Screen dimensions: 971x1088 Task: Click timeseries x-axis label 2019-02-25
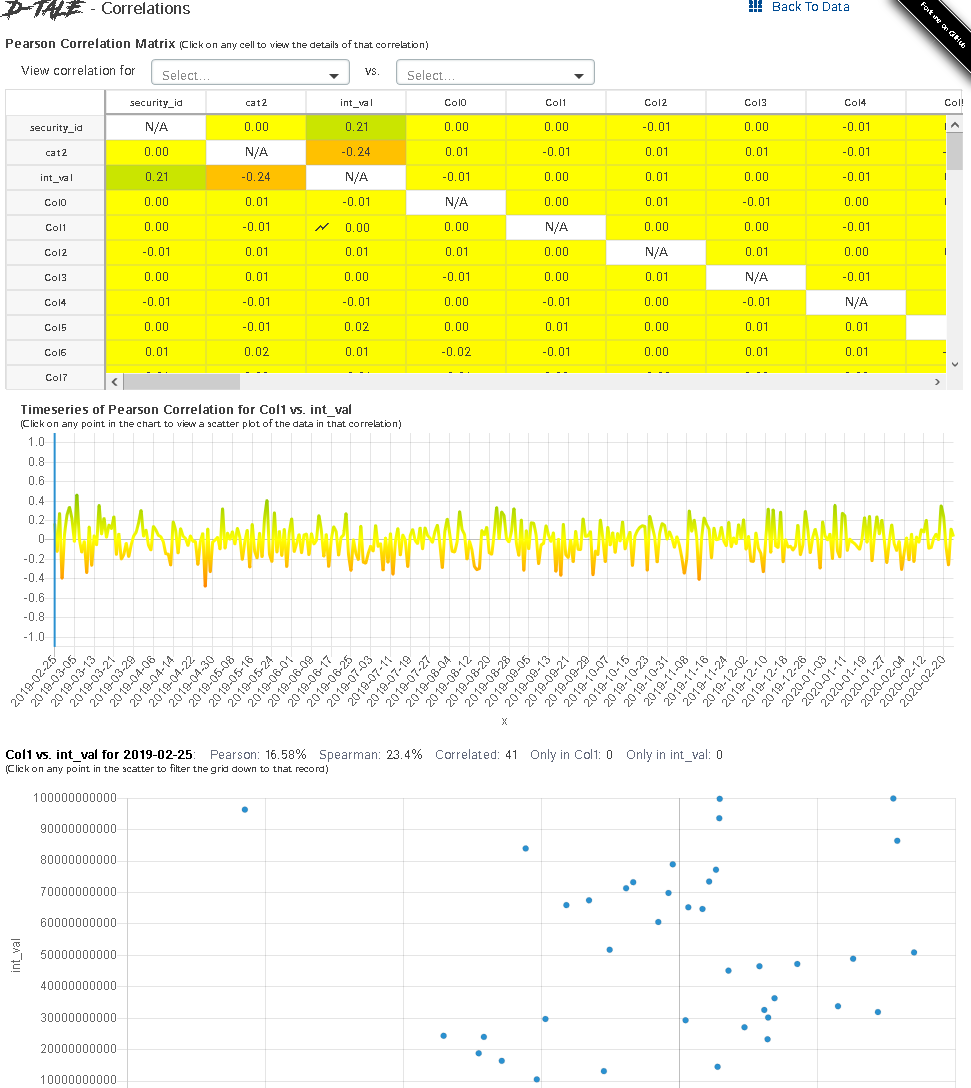coord(34,681)
